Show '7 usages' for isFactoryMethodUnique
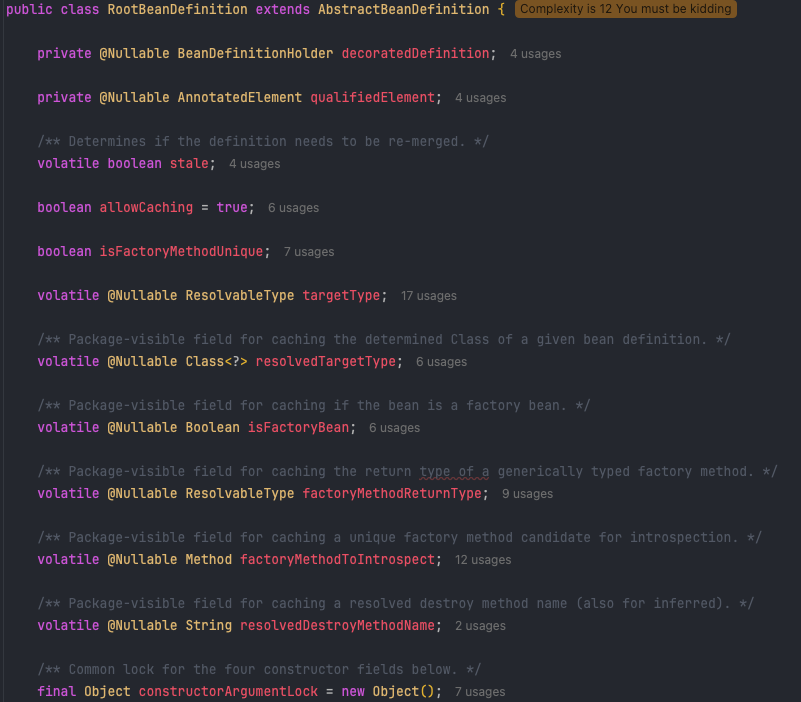This screenshot has width=801, height=702. (309, 252)
